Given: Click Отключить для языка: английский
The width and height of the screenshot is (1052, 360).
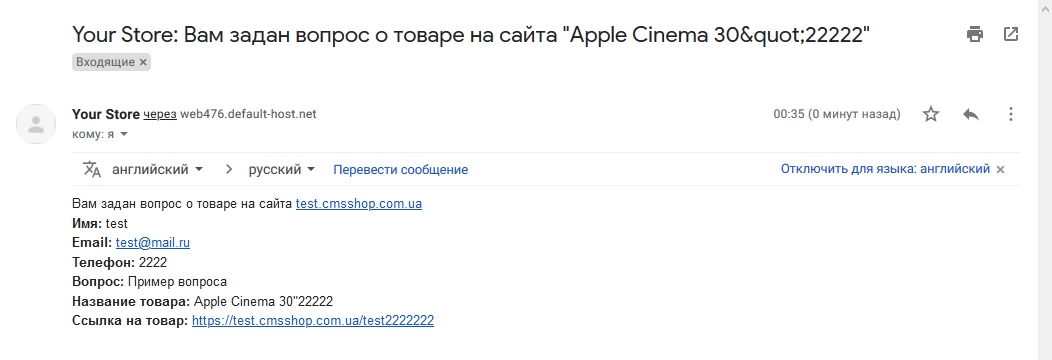Looking at the screenshot, I should click(x=885, y=169).
